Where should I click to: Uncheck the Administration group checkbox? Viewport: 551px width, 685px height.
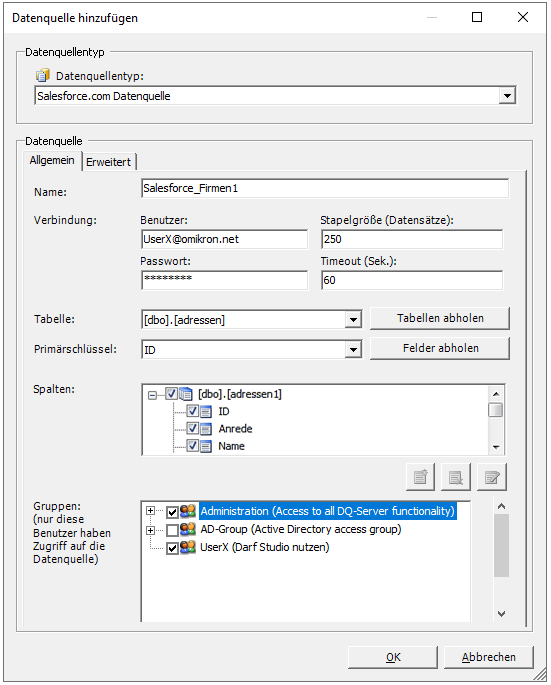(173, 512)
